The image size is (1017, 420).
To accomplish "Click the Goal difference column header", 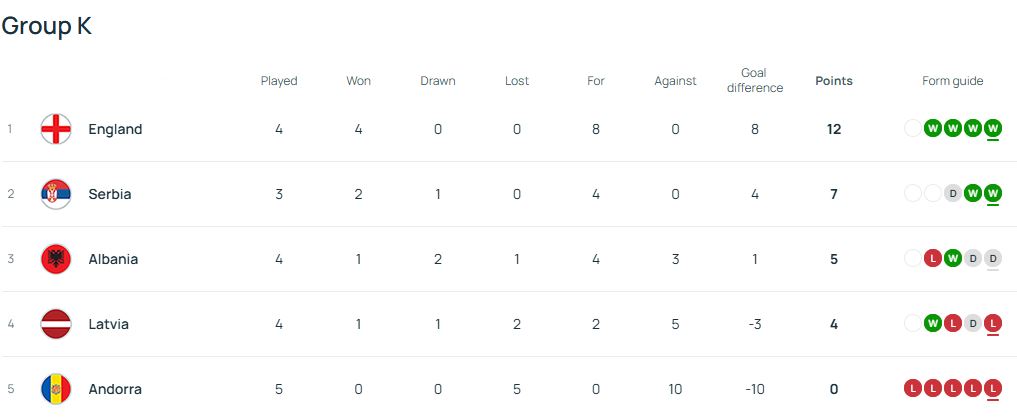I will [754, 80].
